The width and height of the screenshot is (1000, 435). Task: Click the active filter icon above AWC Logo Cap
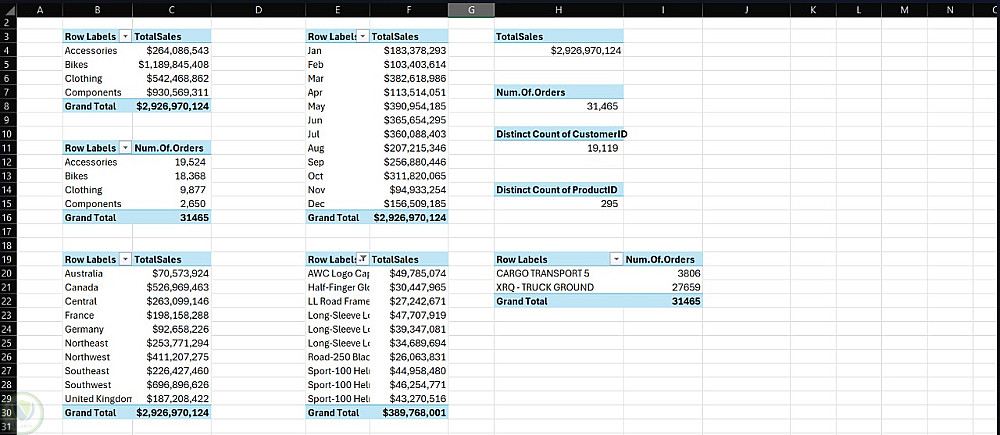362,259
